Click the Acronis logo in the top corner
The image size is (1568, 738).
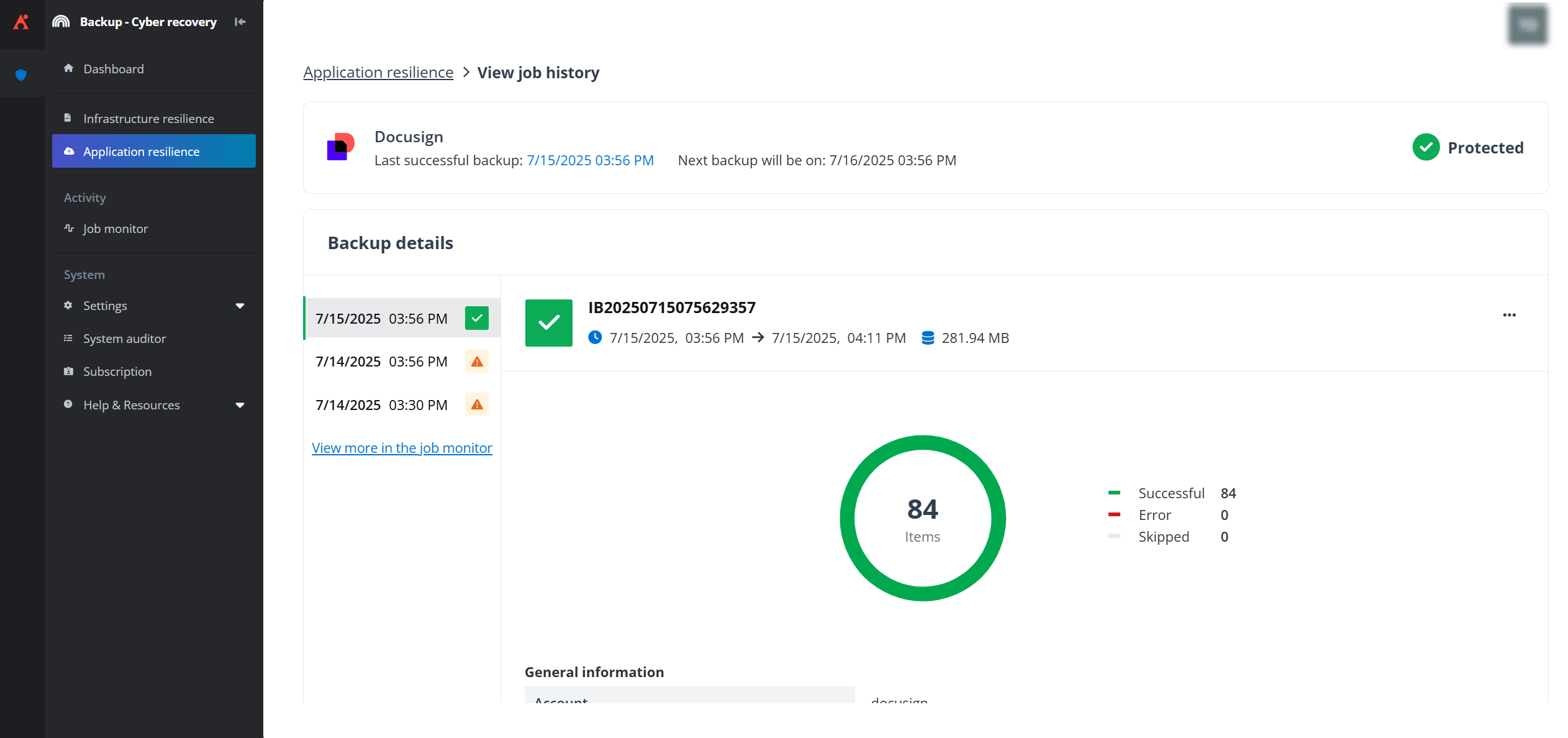point(22,22)
